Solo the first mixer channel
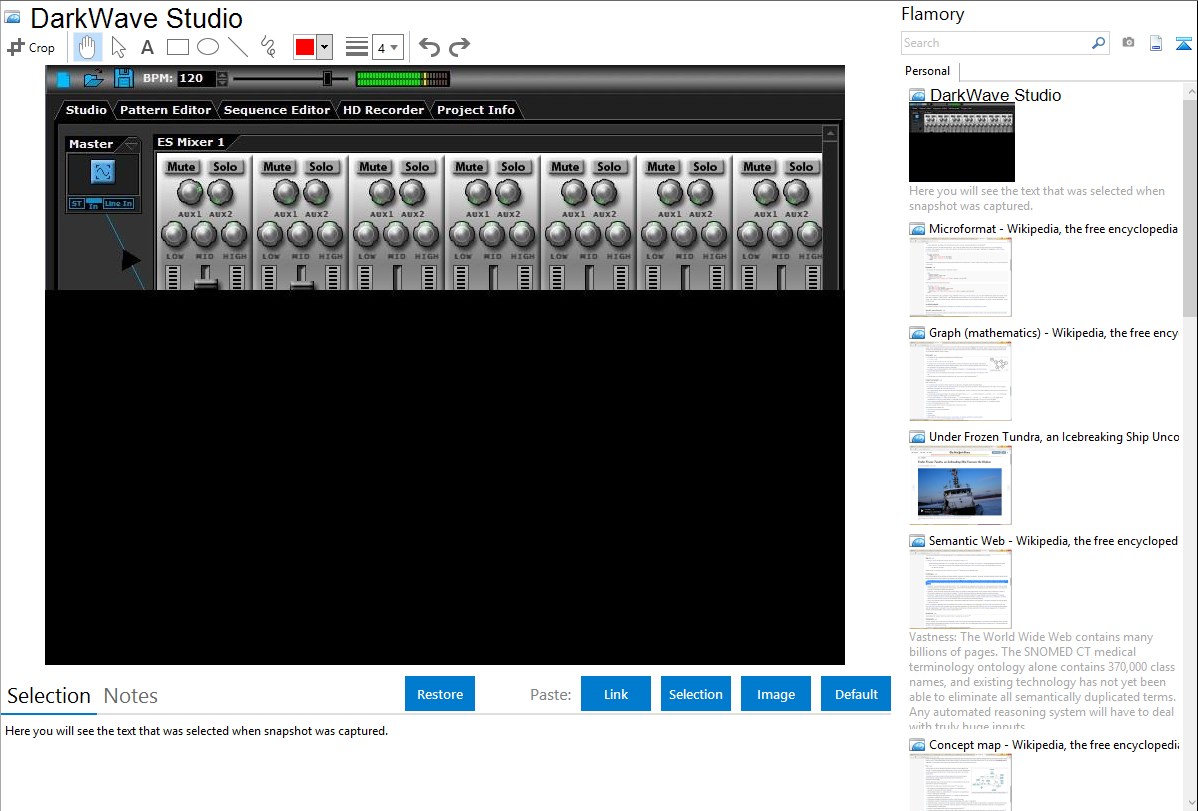This screenshot has height=811, width=1198. [x=225, y=167]
